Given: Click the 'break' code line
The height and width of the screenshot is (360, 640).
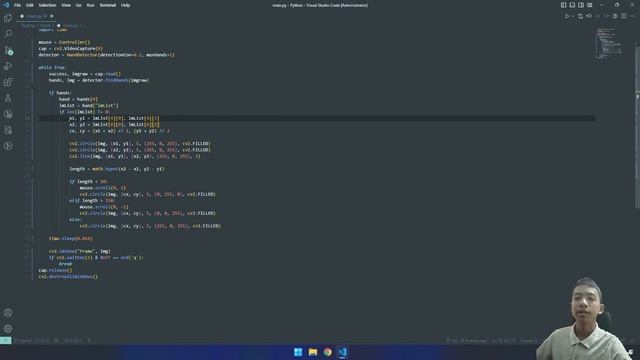Looking at the screenshot, I should [65, 264].
